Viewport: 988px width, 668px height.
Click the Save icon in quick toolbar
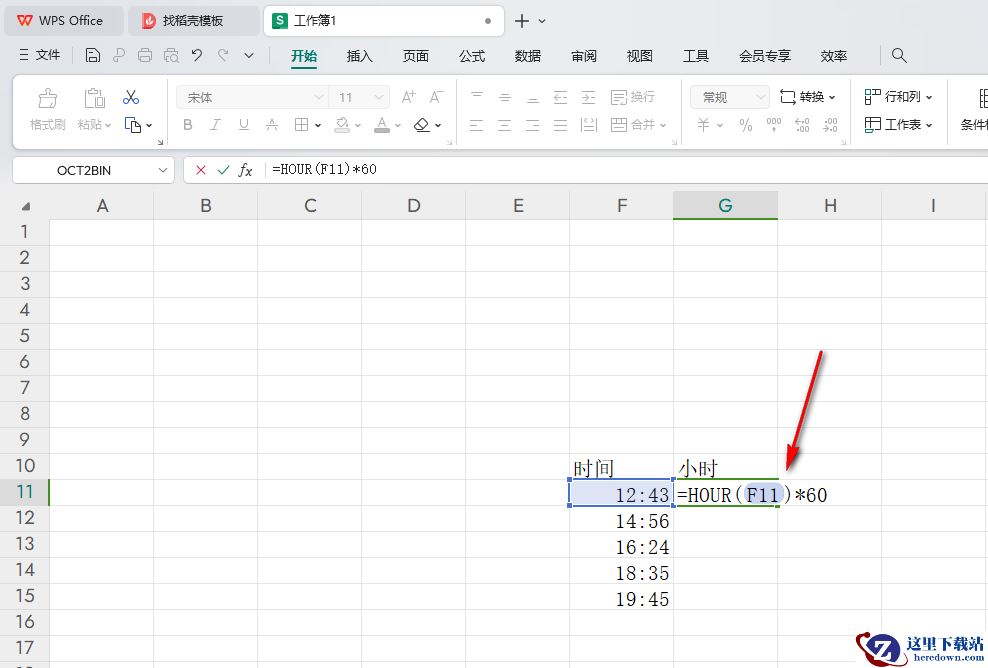coord(93,55)
